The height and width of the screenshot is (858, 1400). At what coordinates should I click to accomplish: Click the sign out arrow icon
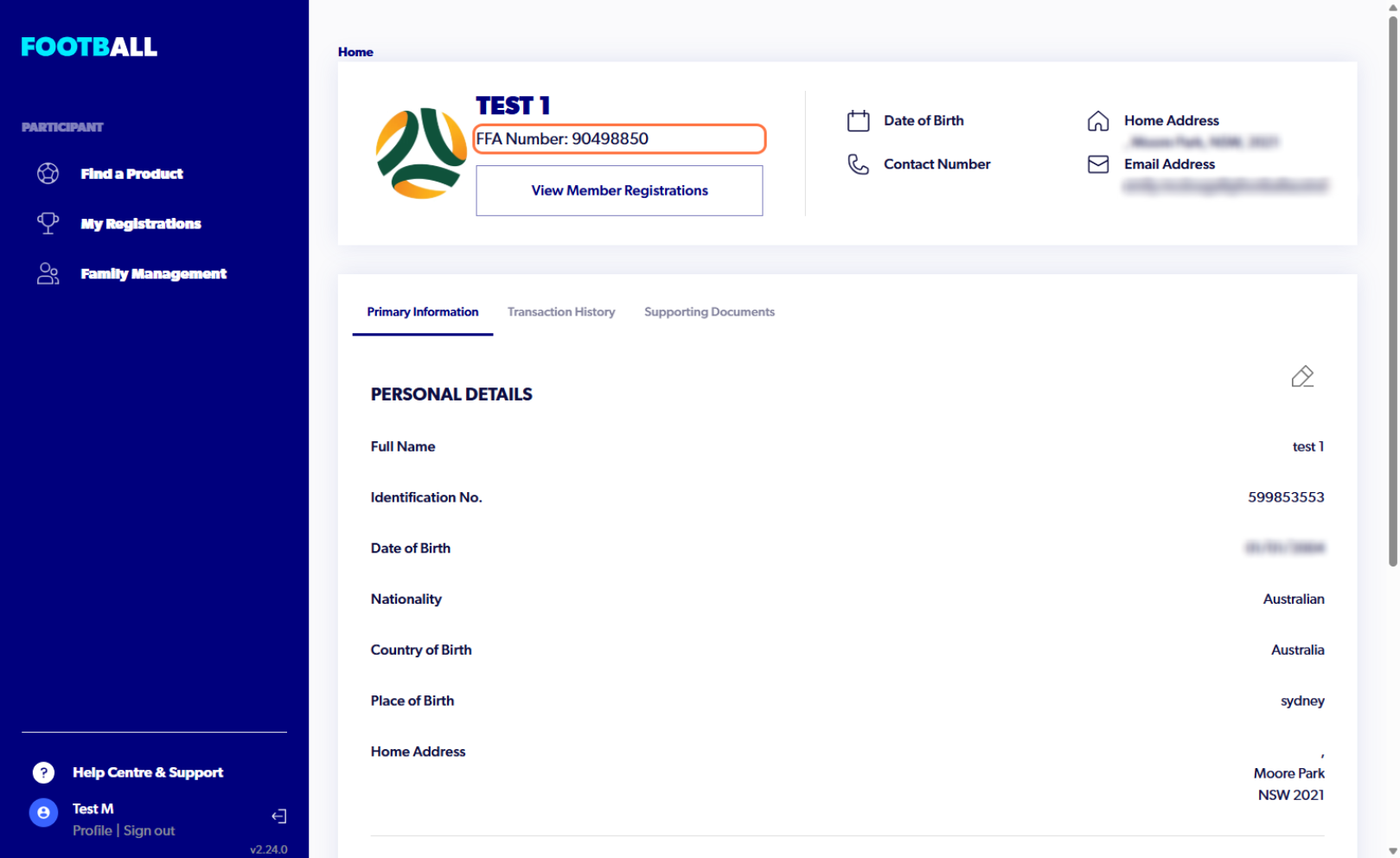pyautogui.click(x=278, y=816)
